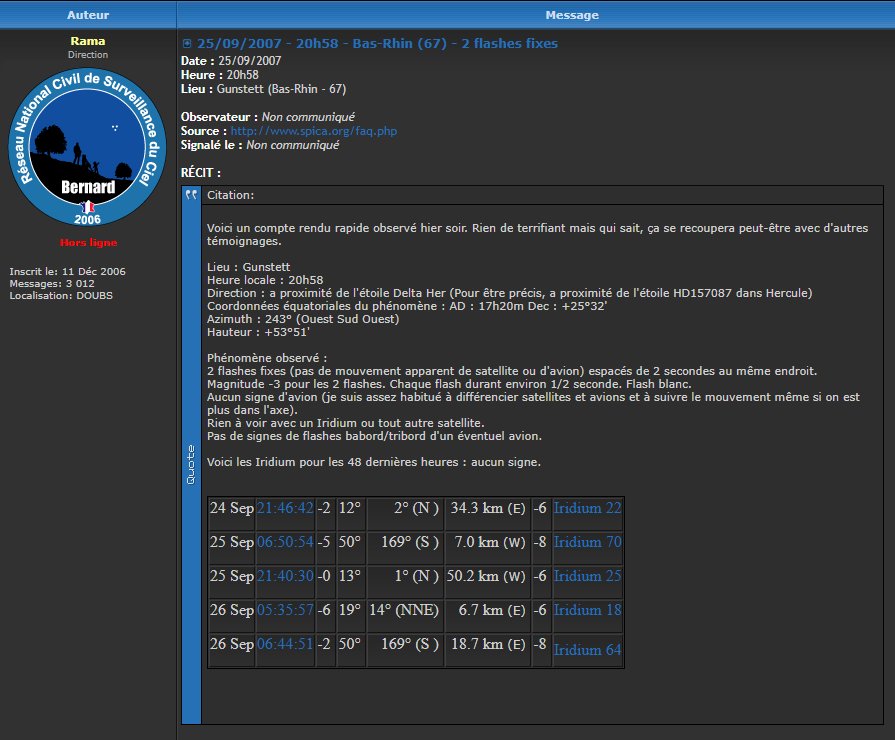Open the spica.org faq.php source link
Screen dimensions: 895x740
[314, 131]
